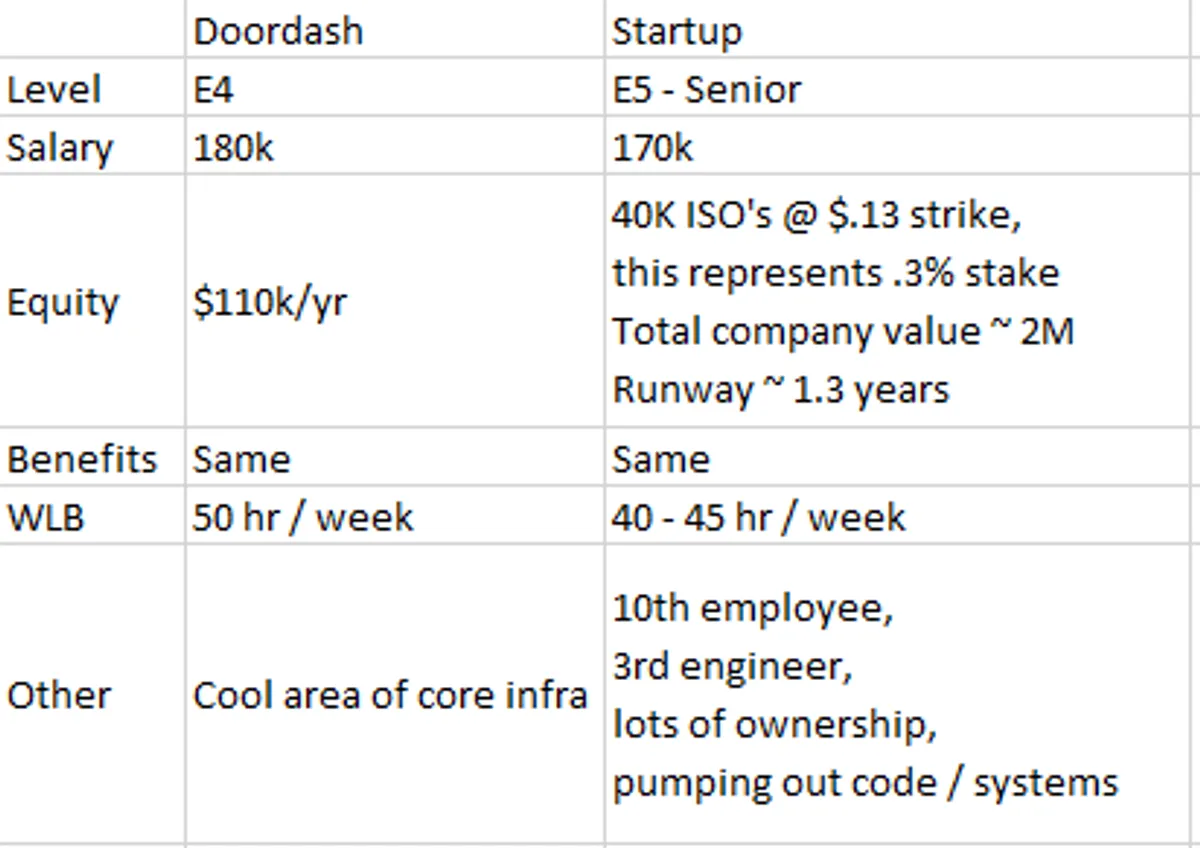Image resolution: width=1200 pixels, height=848 pixels.
Task: Click the E5 - Senior cell
Action: pyautogui.click(x=706, y=90)
